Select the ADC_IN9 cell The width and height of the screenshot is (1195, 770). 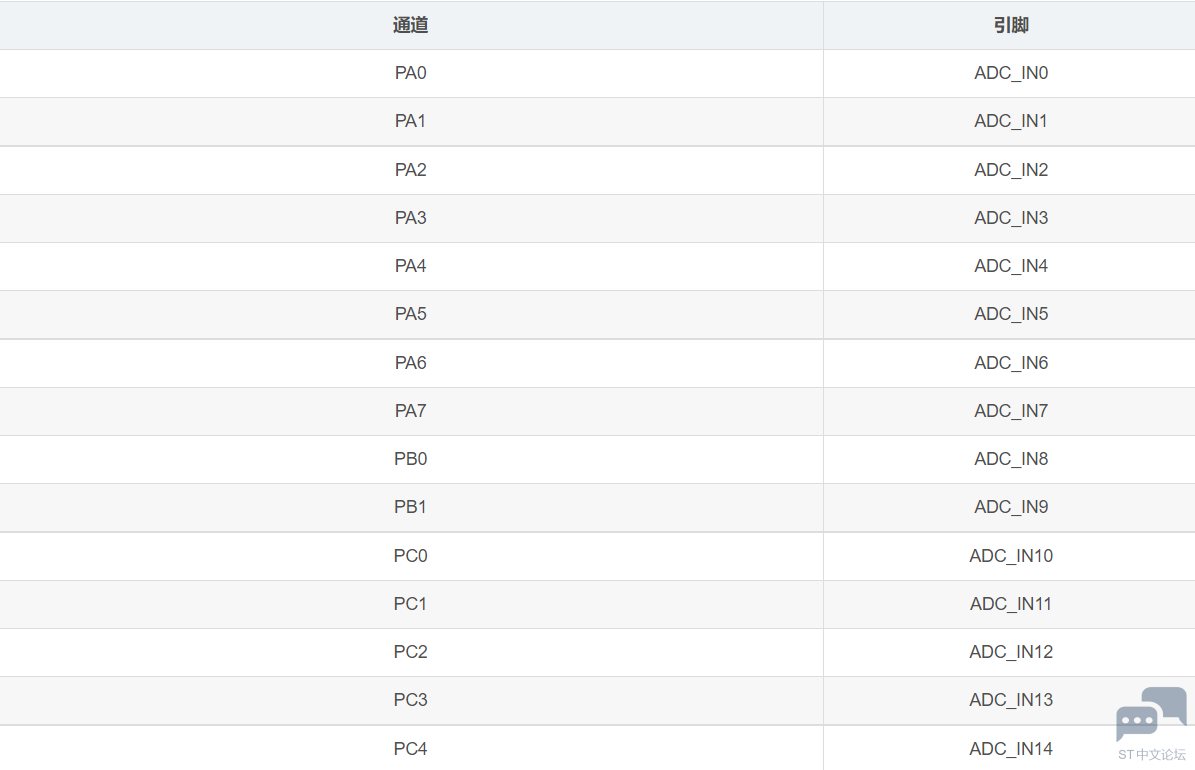[1010, 507]
